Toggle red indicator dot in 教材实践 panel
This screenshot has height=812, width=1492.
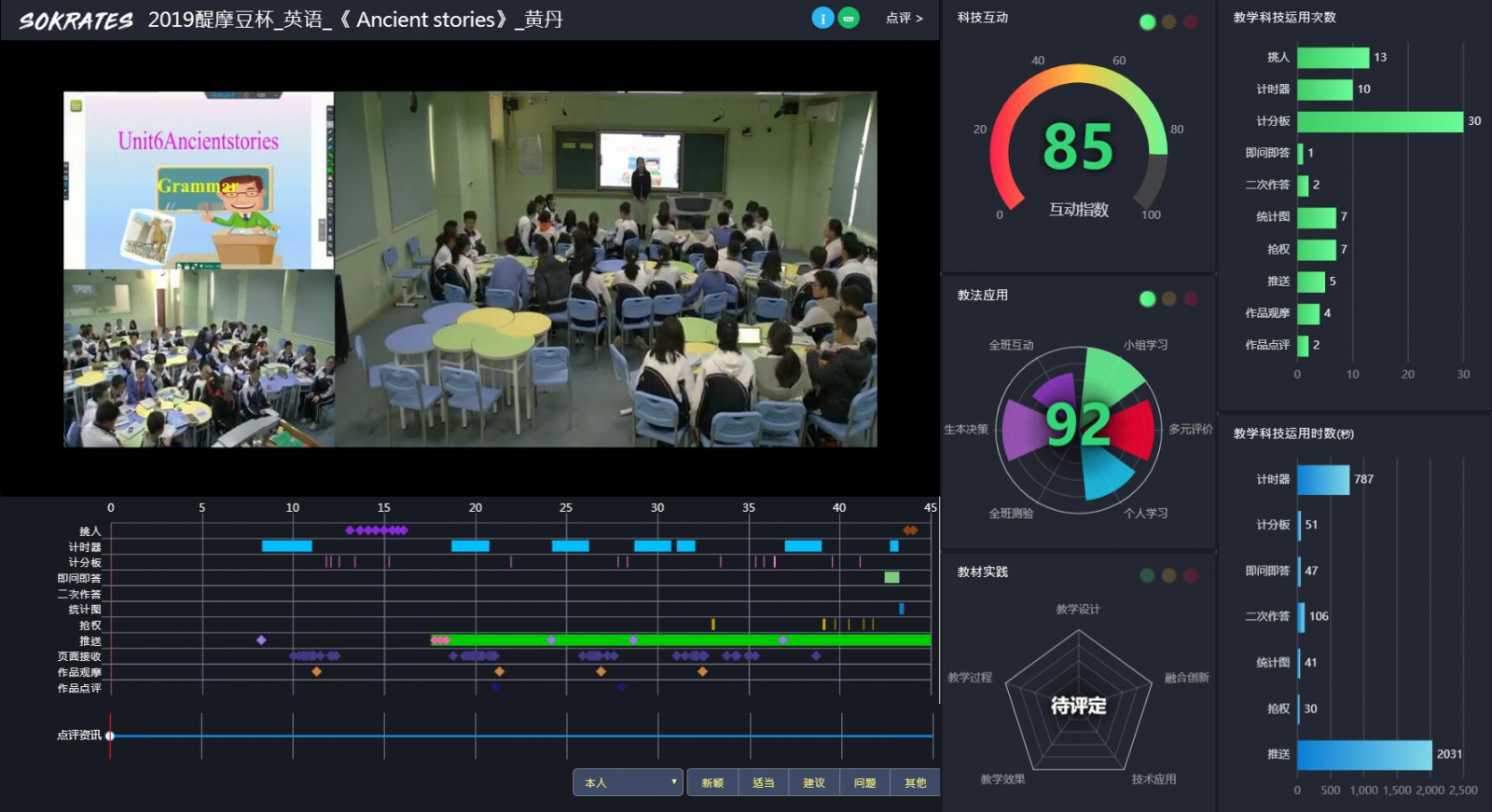point(1191,576)
